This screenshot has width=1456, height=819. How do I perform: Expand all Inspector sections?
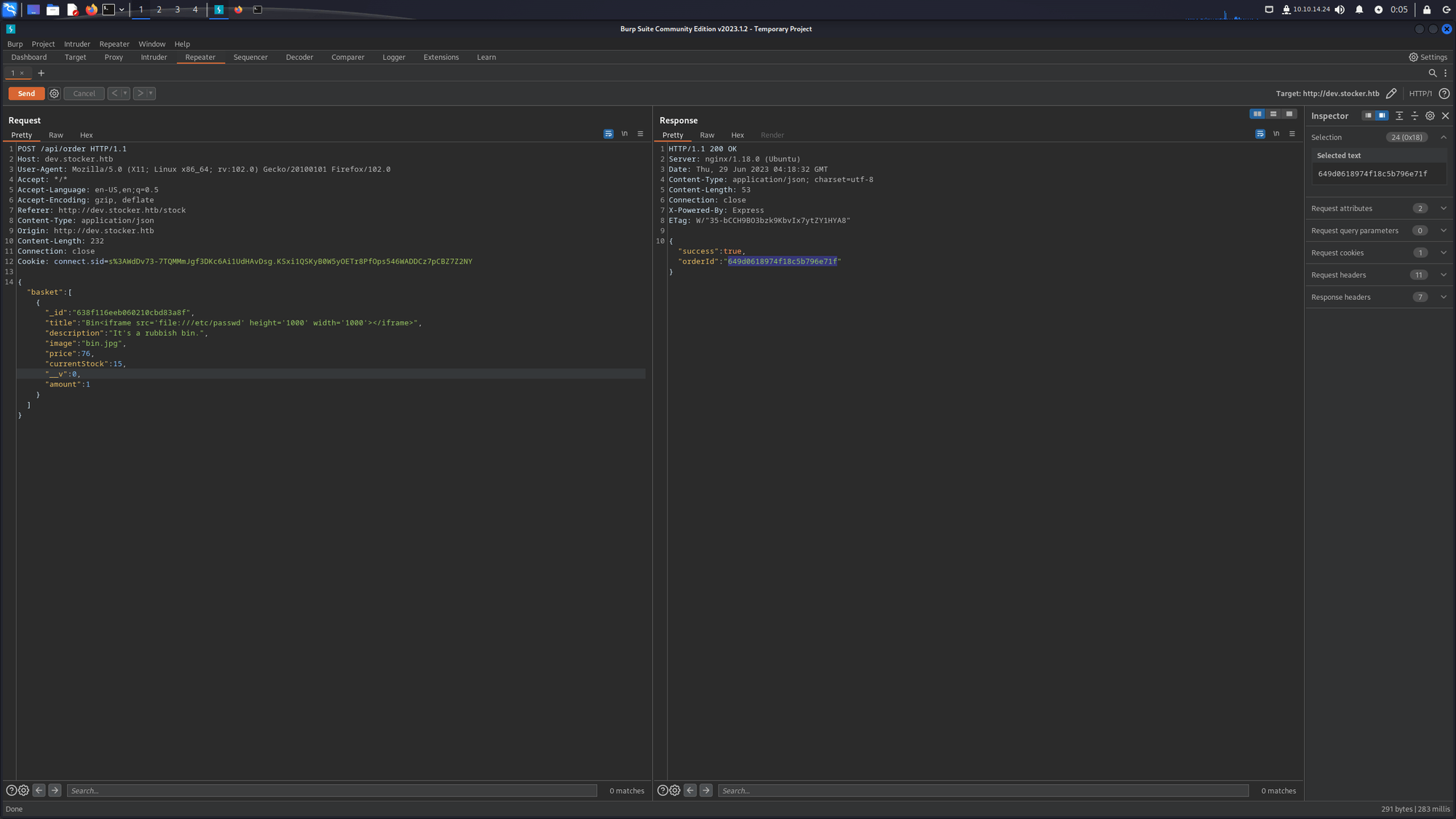(x=1399, y=116)
